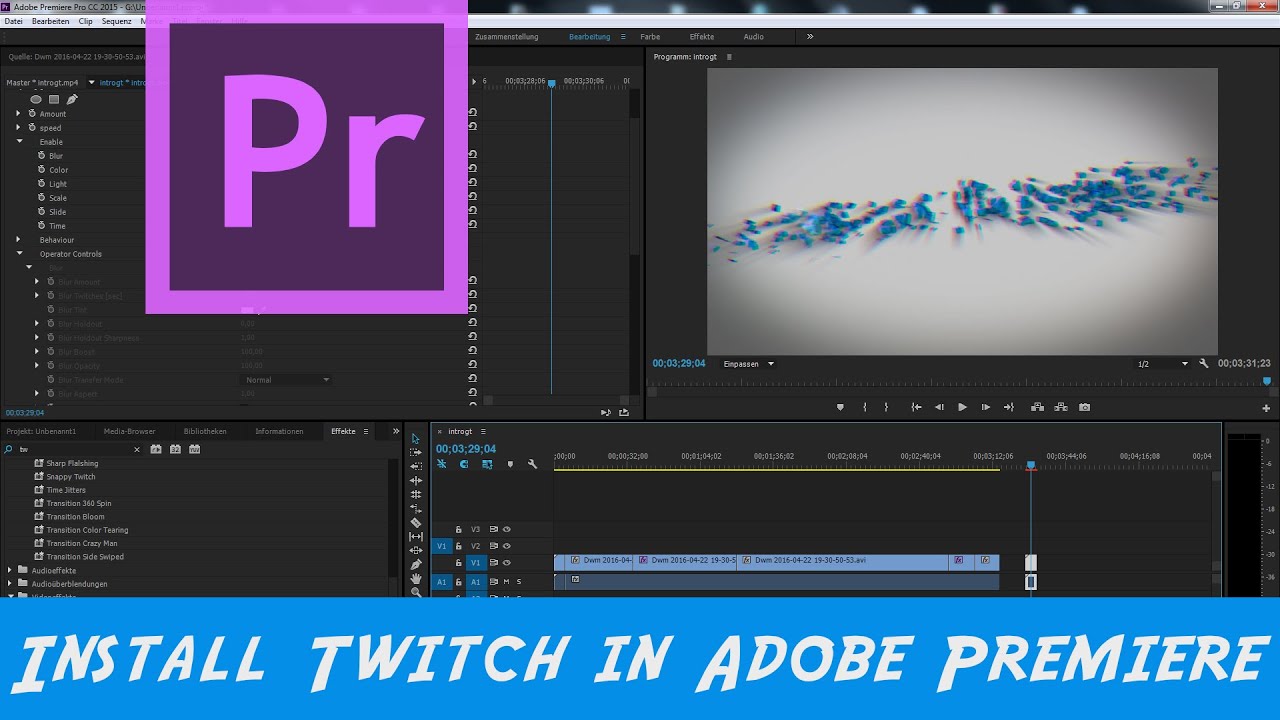Click free draw bezier pen mask
Viewport: 1280px width, 720px height.
[x=72, y=99]
